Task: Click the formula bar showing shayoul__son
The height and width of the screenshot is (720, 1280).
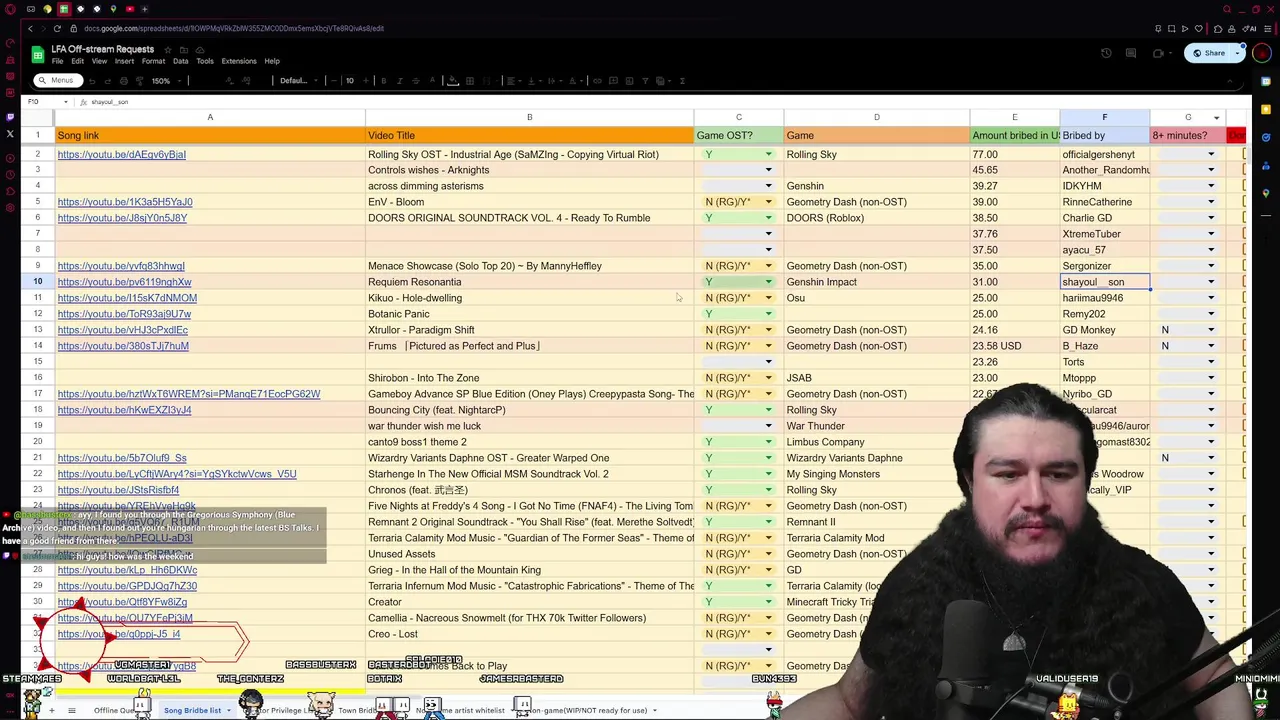Action: 660,102
